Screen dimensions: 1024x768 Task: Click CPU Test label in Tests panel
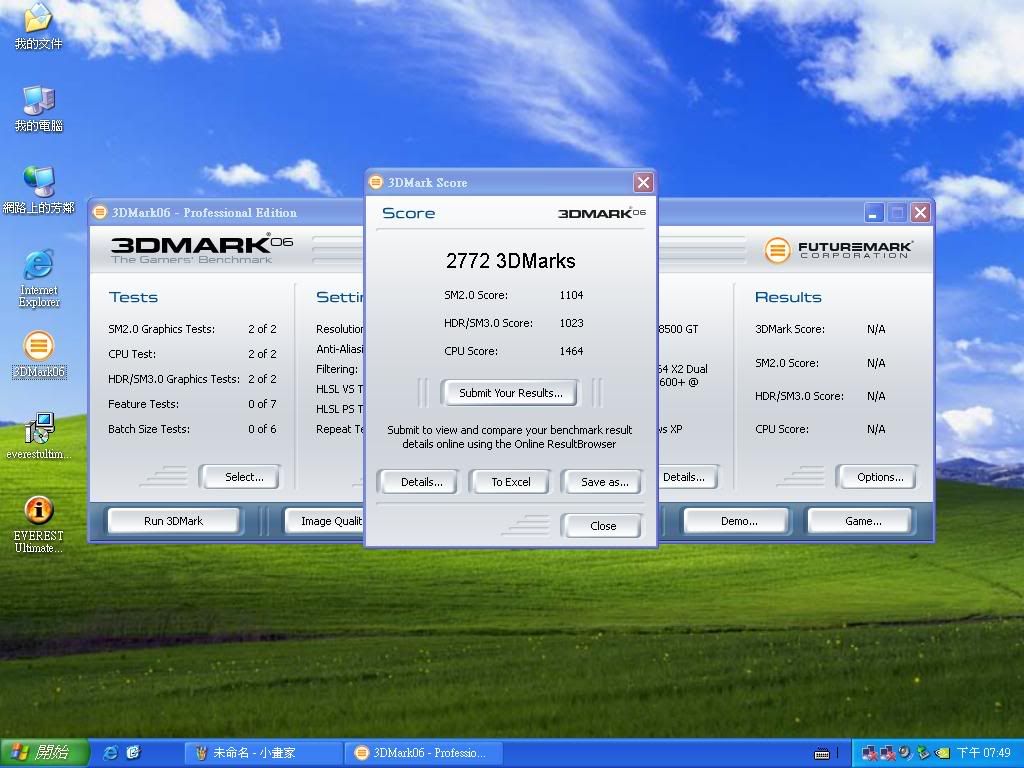click(132, 354)
